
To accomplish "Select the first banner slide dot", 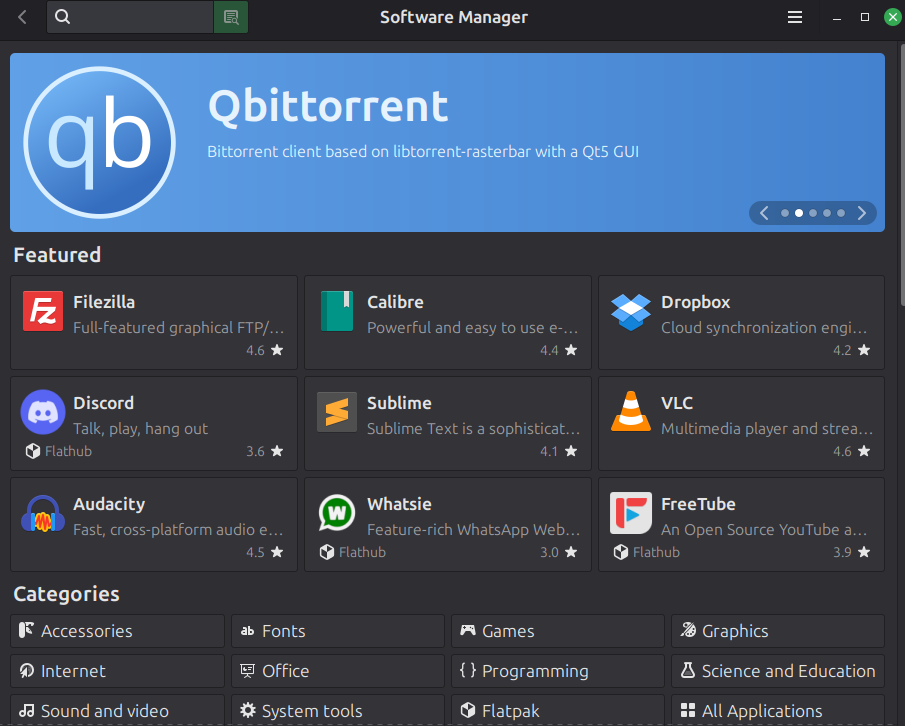I will tap(785, 213).
